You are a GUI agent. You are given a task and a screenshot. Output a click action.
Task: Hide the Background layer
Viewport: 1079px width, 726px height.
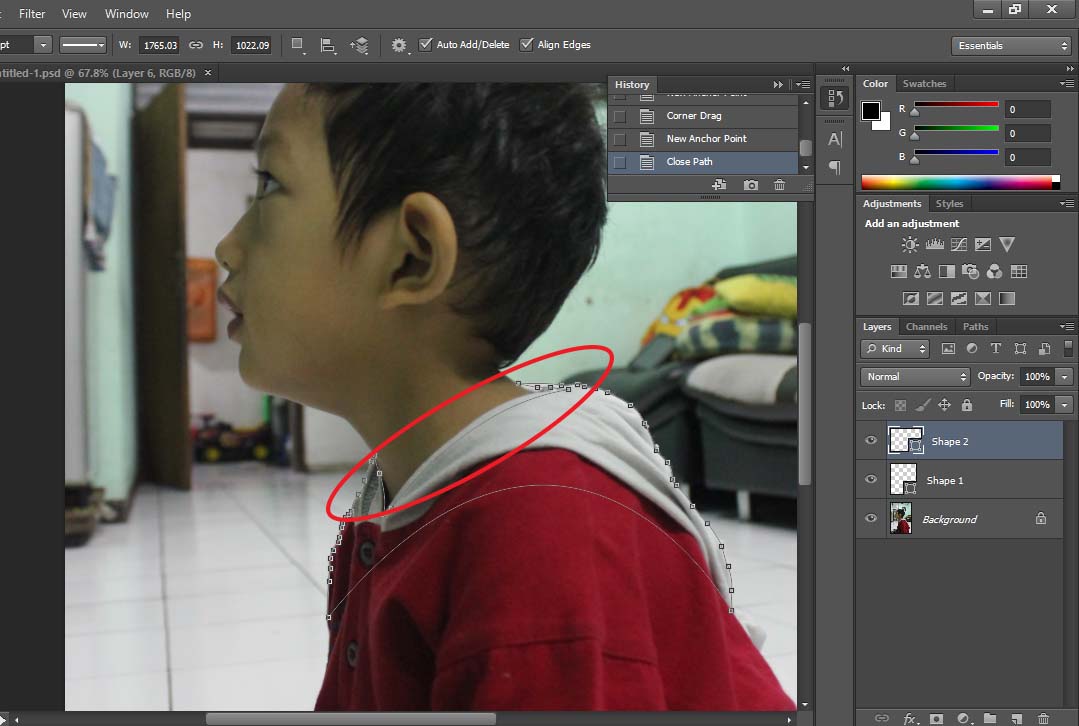point(871,518)
